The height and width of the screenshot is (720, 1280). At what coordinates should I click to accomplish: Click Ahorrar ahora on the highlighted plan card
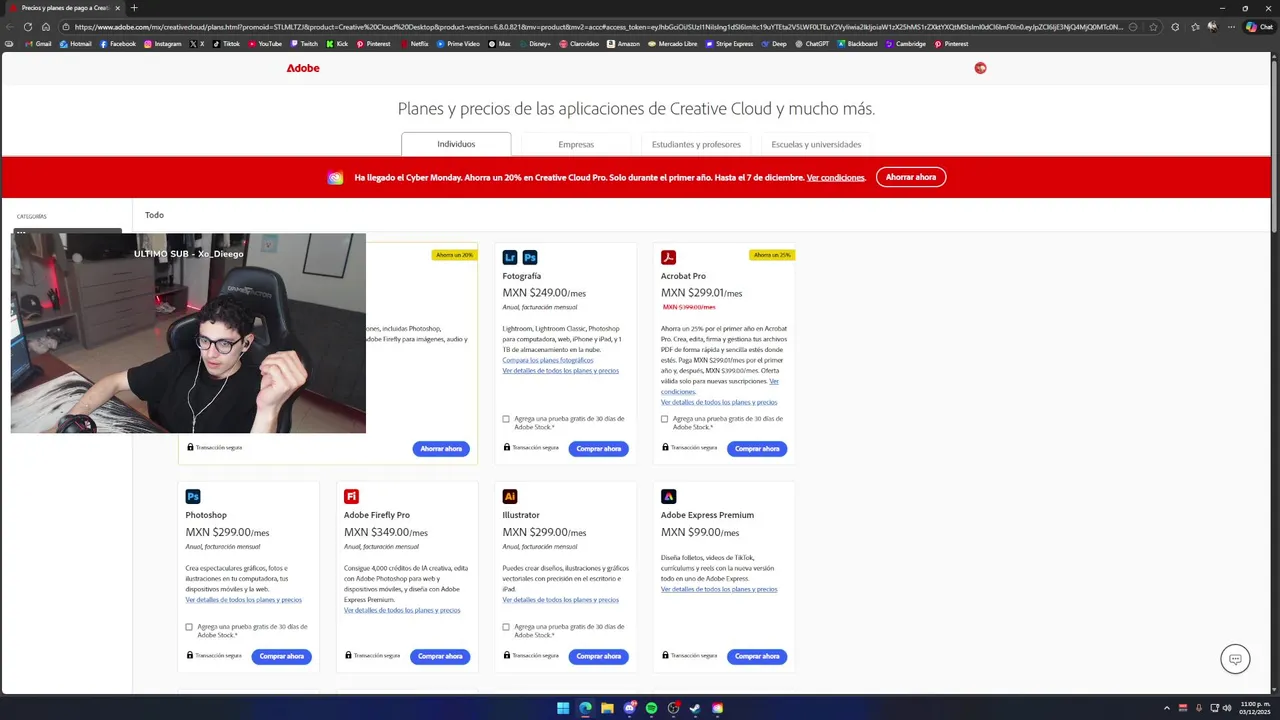coord(441,449)
